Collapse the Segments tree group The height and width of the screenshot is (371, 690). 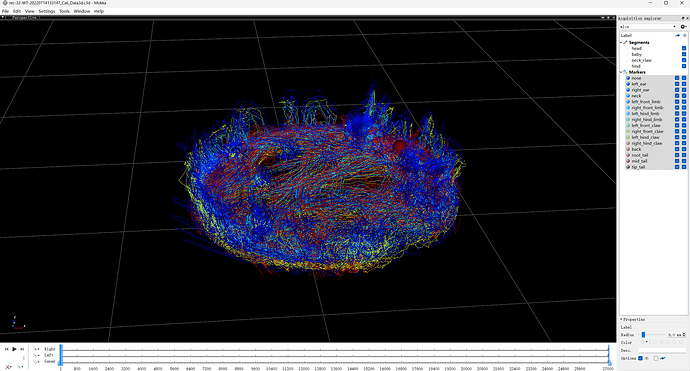click(x=621, y=43)
